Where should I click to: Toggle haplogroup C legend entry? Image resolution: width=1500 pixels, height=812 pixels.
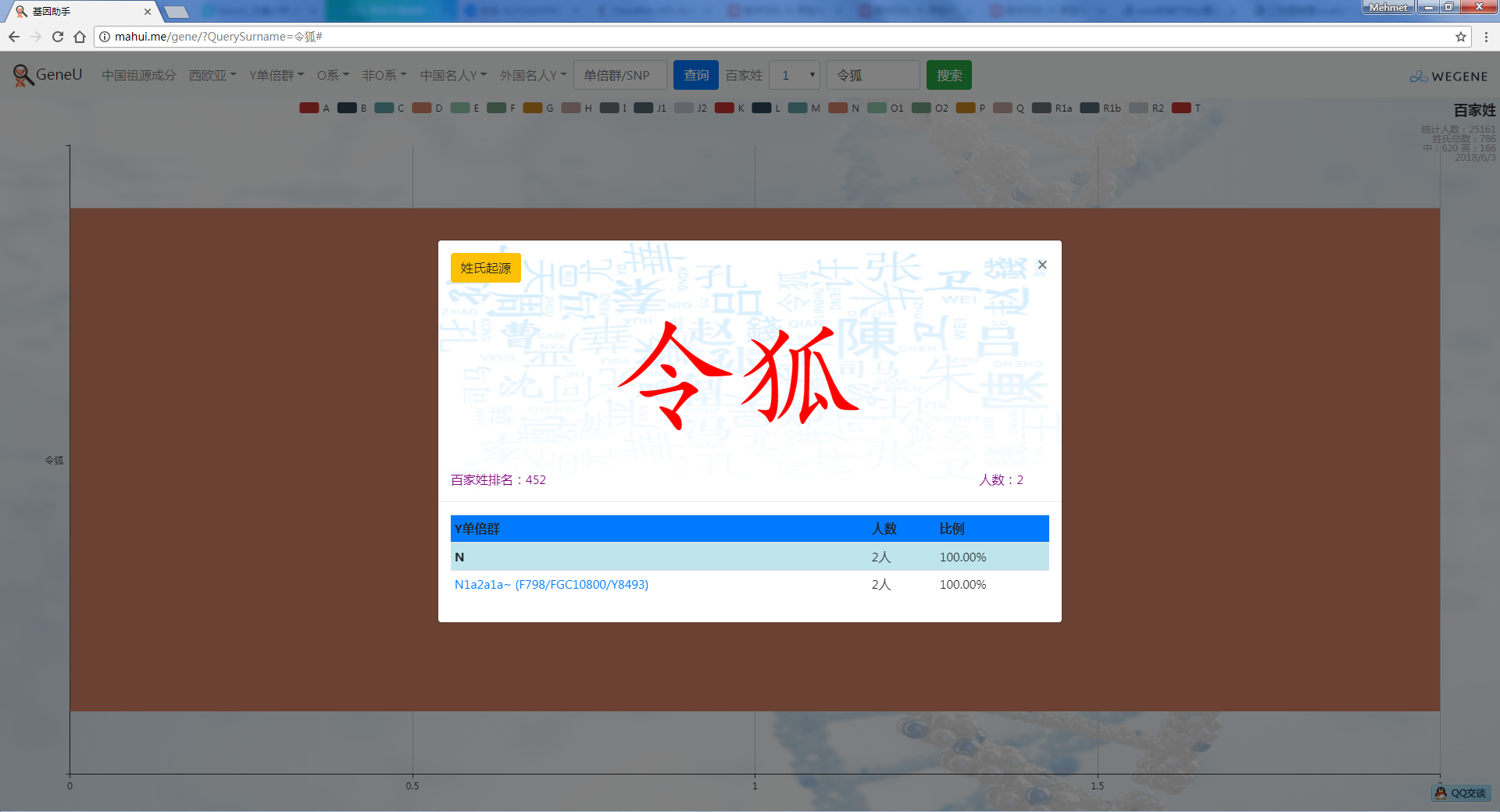click(x=390, y=108)
